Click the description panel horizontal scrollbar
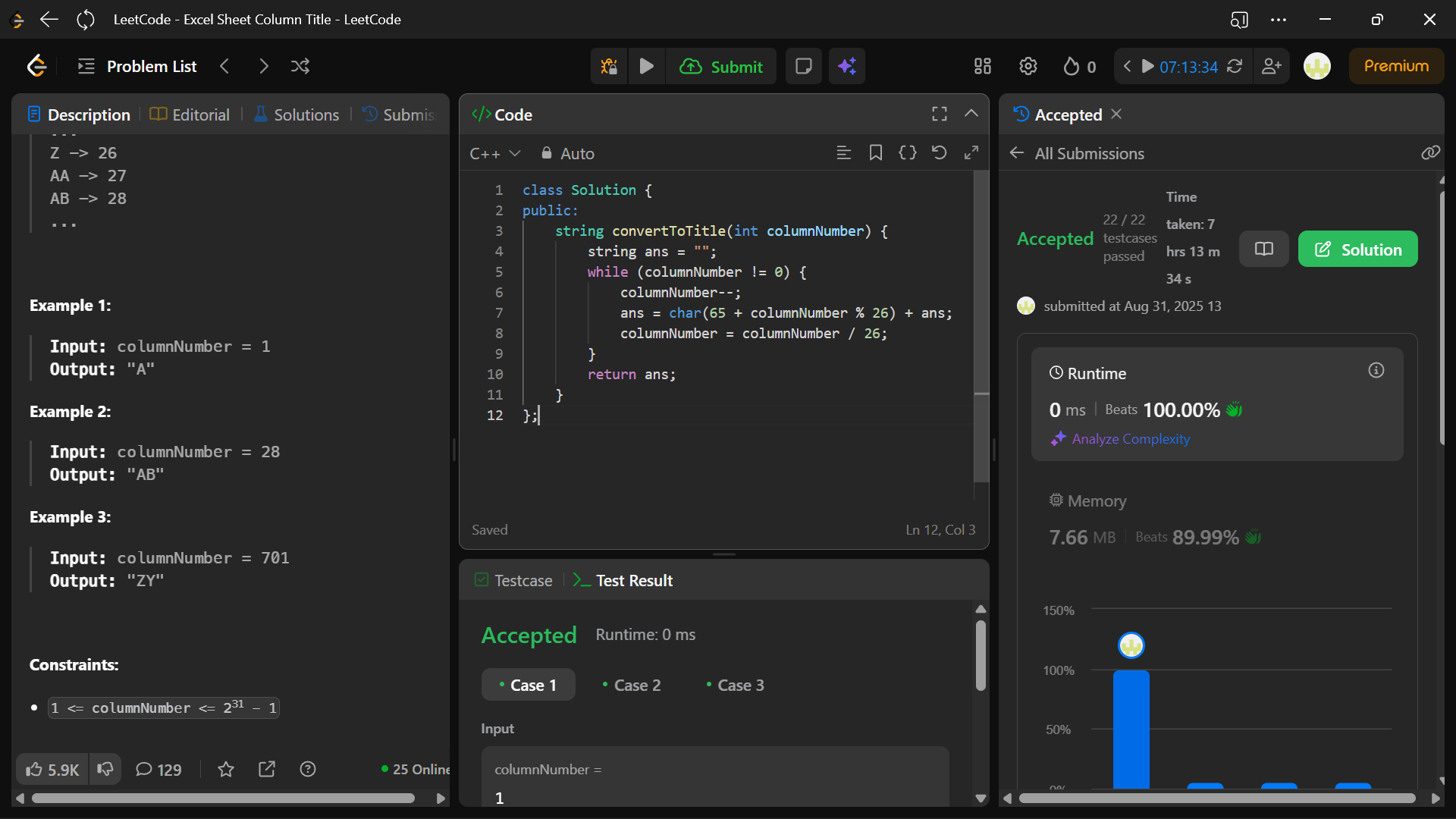The height and width of the screenshot is (819, 1456). (x=223, y=799)
